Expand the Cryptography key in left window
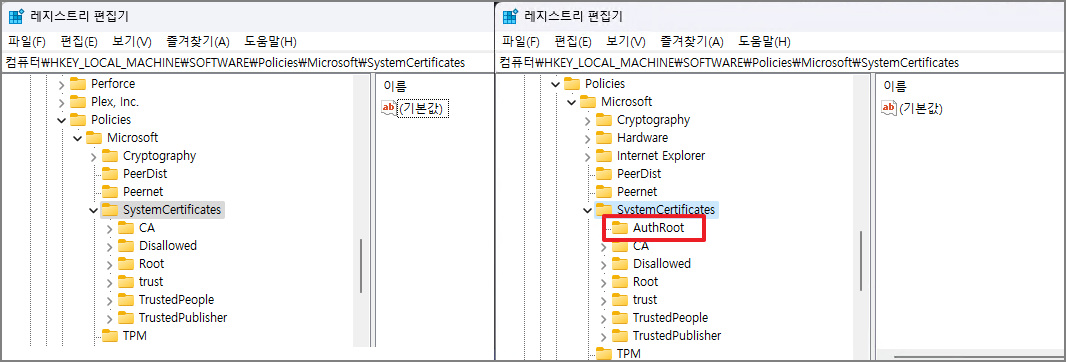The height and width of the screenshot is (362, 1066). [x=94, y=156]
